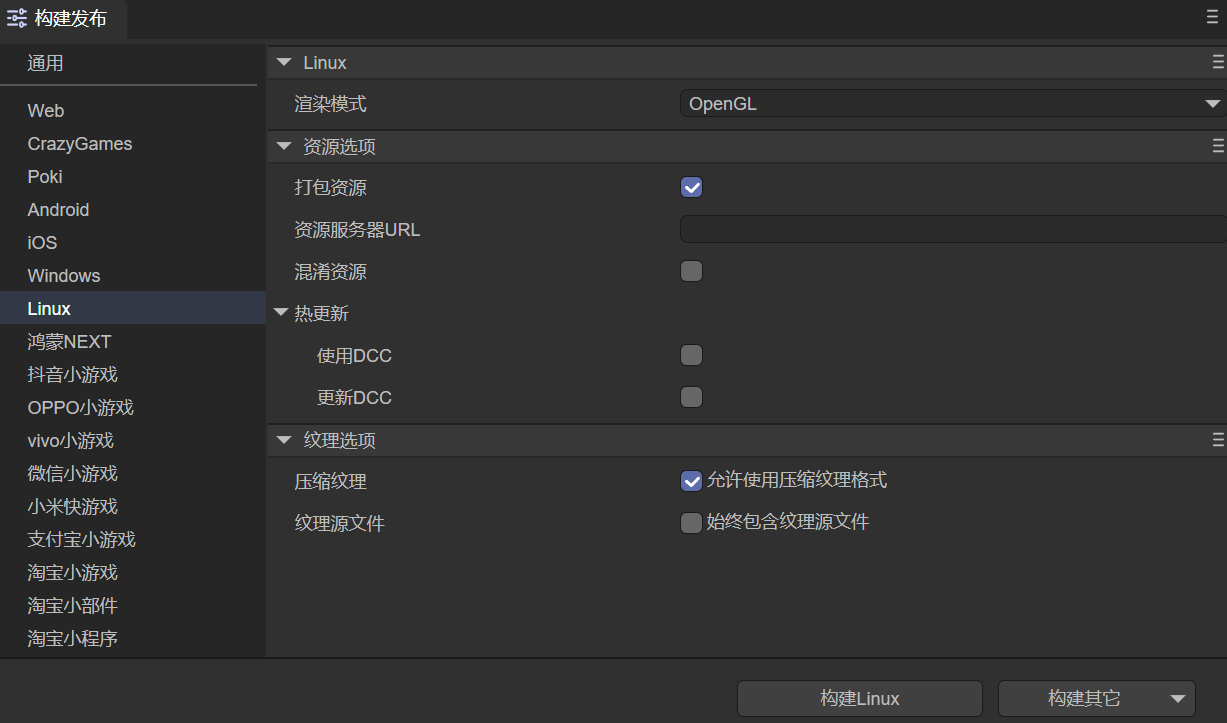Click the 构建Linux button

pos(859,699)
